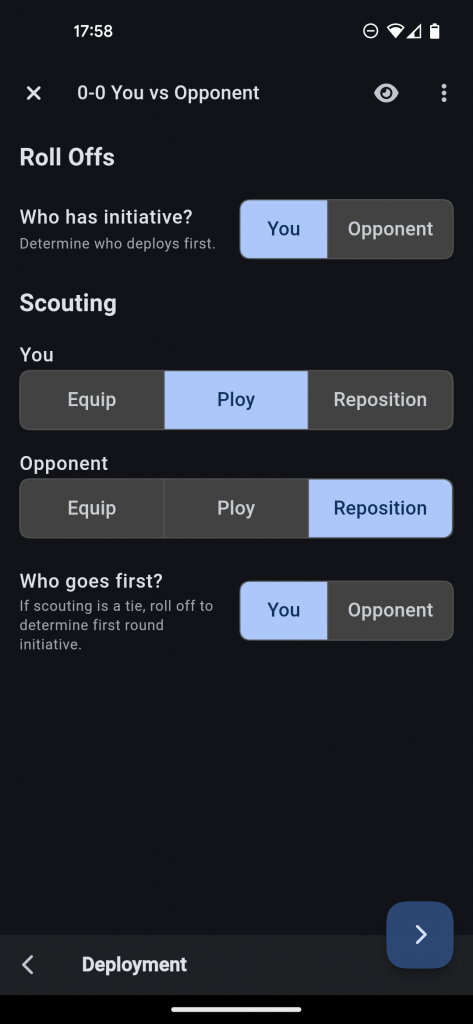Choose Reposition for Opponent scouting
The image size is (473, 1024).
[380, 508]
